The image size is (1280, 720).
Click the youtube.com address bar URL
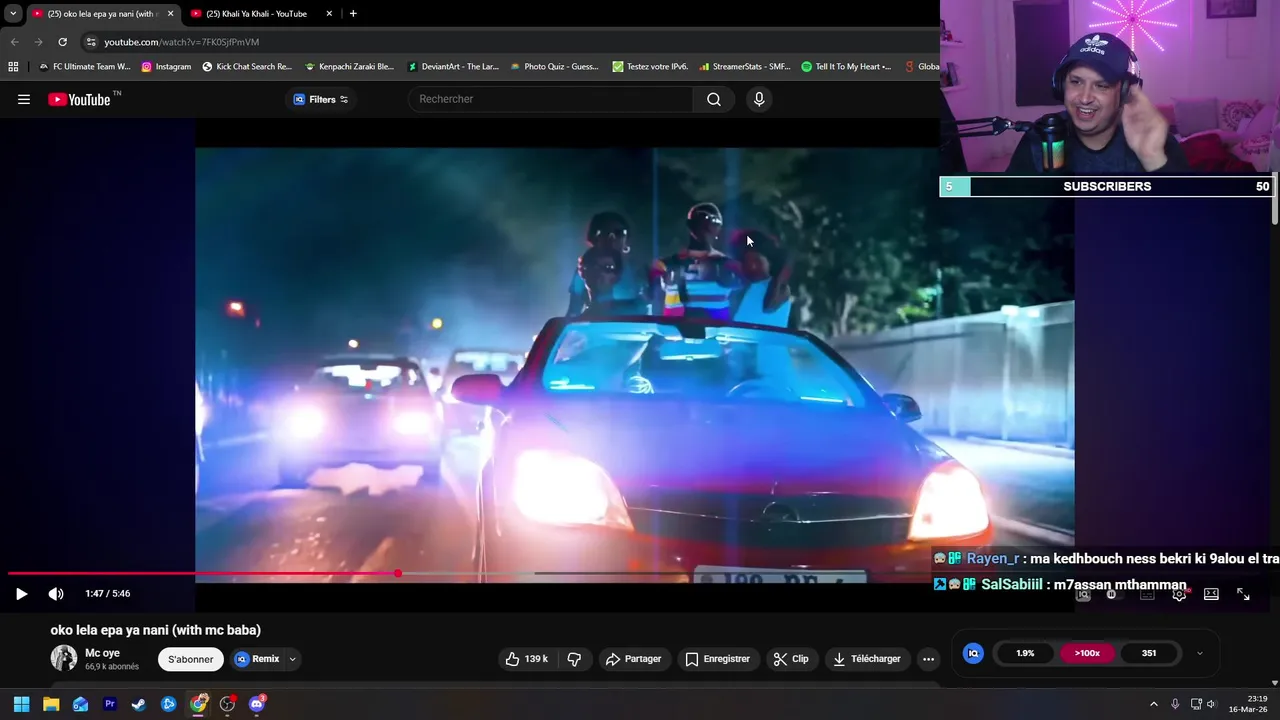coord(181,42)
